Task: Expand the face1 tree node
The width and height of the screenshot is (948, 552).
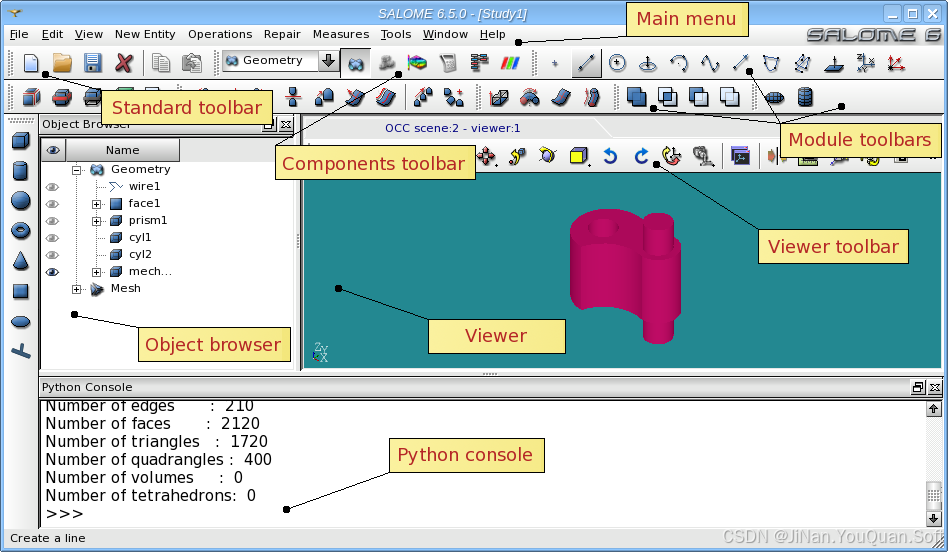Action: pyautogui.click(x=96, y=204)
